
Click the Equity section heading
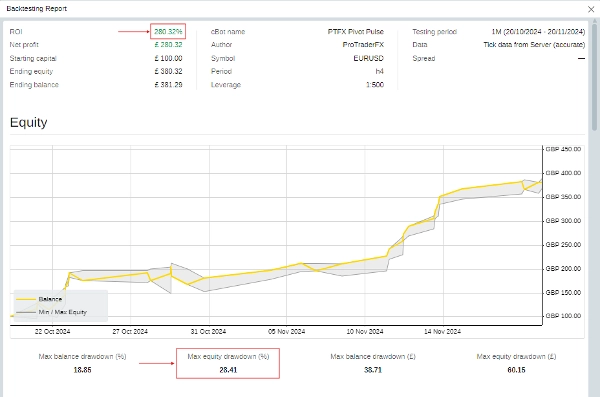pos(29,123)
